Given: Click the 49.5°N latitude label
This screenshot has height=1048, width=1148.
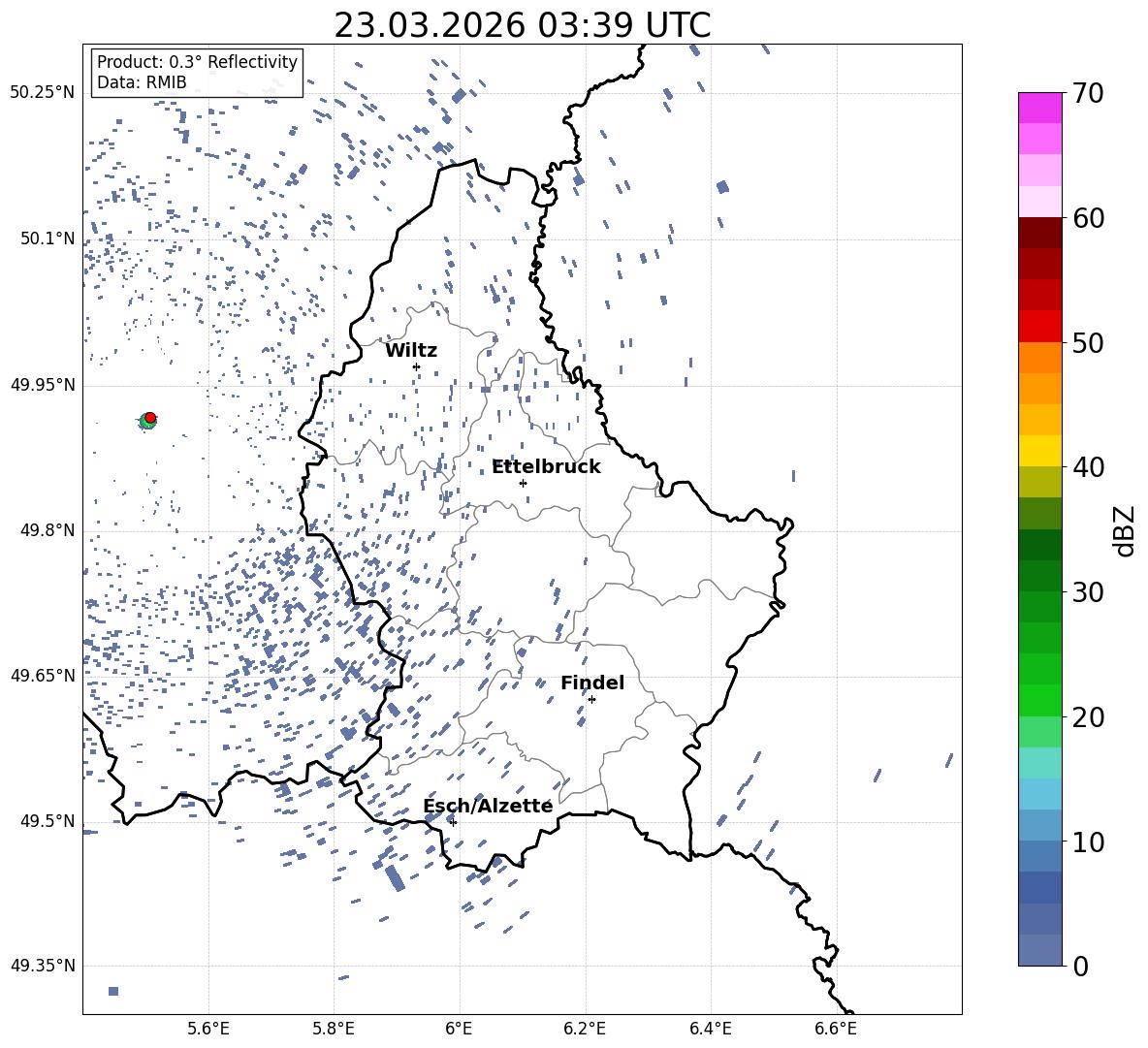Looking at the screenshot, I should [x=47, y=821].
